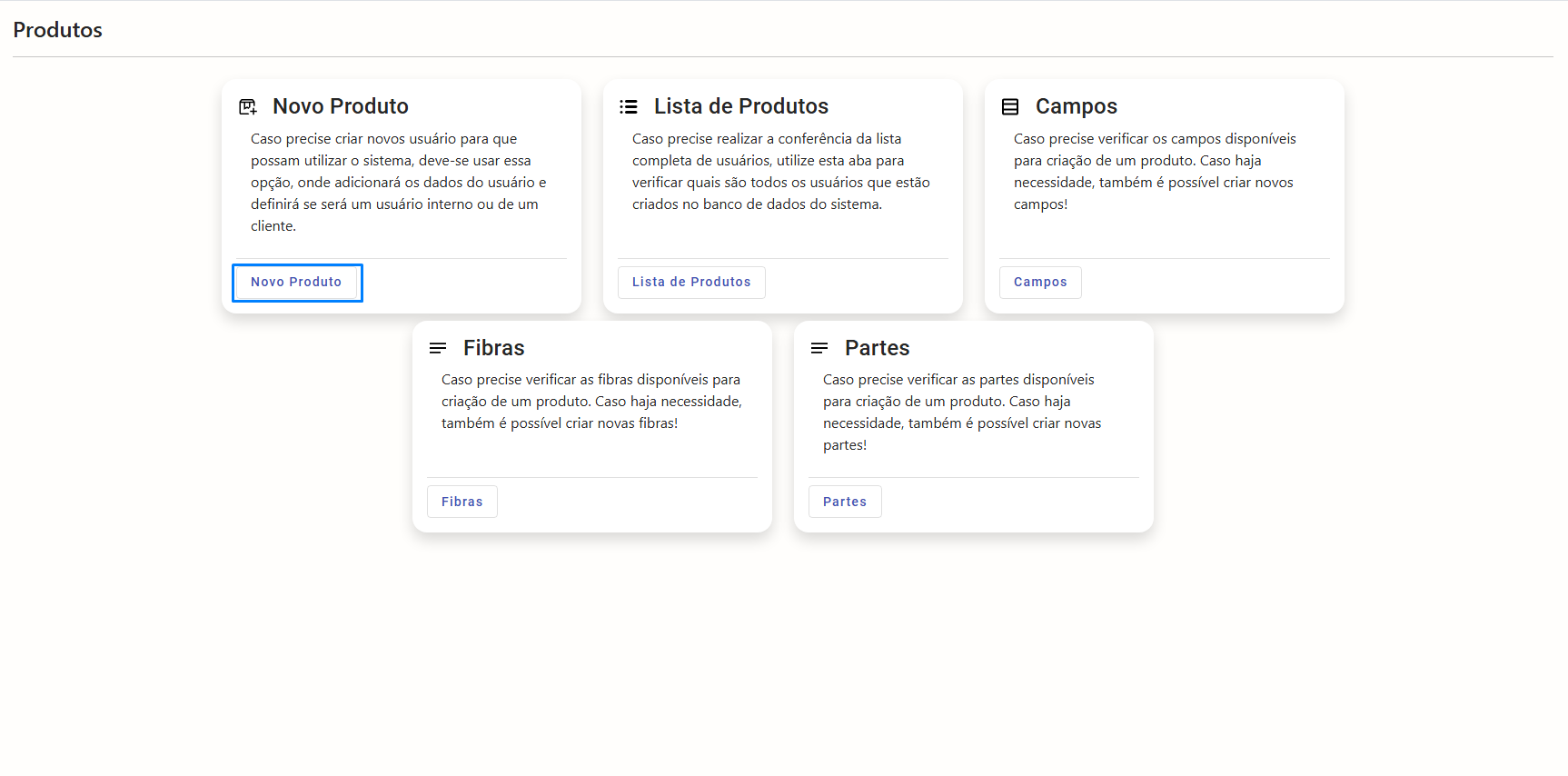Screen dimensions: 1568x776
Task: Select the Novo Produto card heading
Action: [x=341, y=106]
